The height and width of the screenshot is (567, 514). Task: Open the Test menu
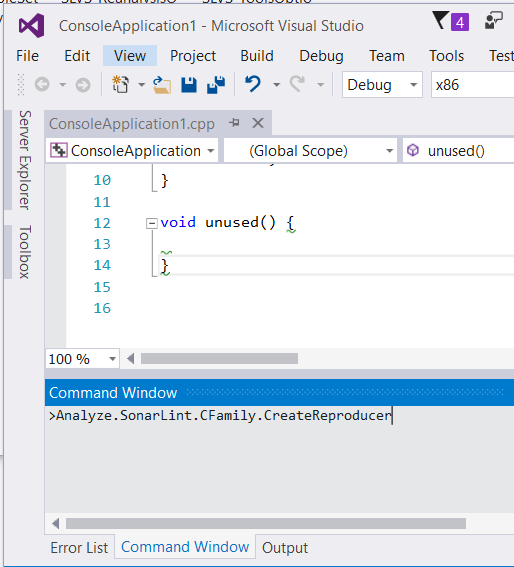pos(501,56)
